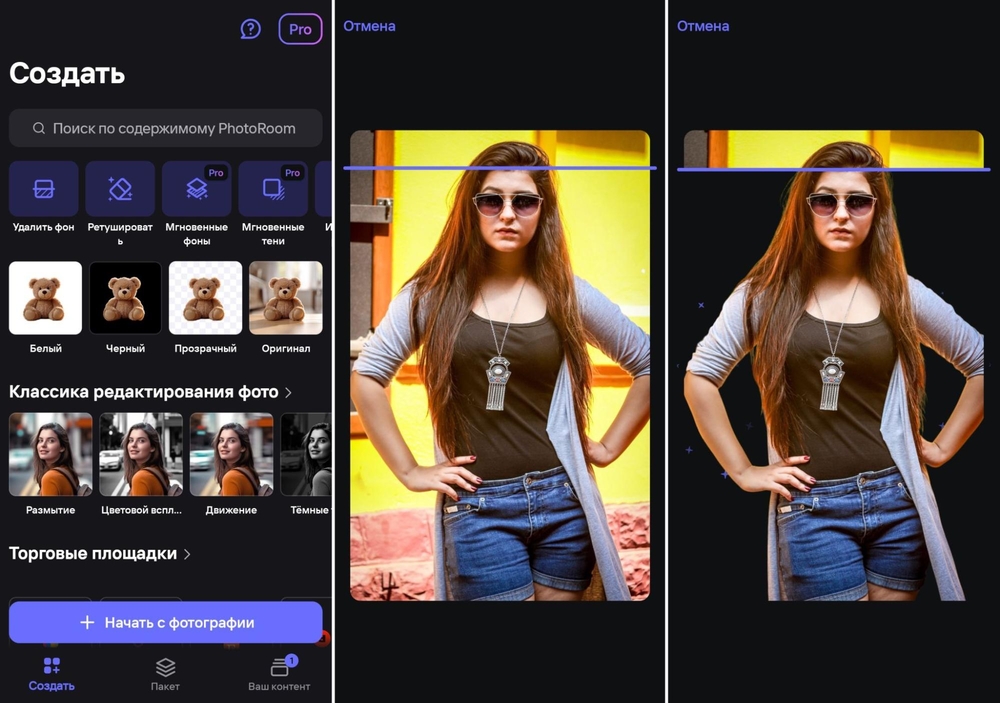Open the Batch tab

[x=166, y=673]
